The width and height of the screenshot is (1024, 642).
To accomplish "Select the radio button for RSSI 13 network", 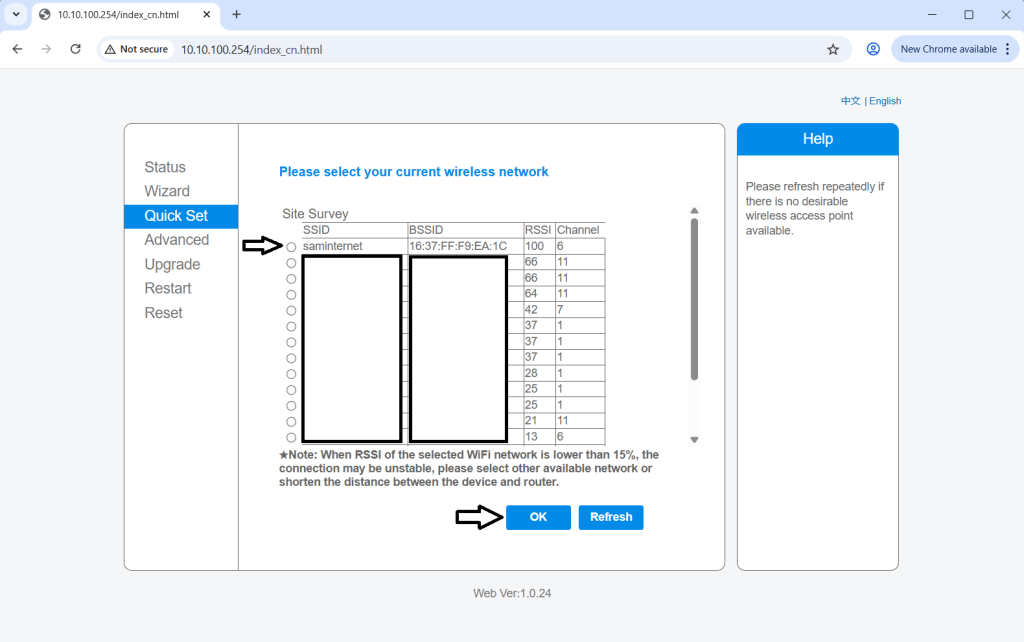I will [291, 438].
